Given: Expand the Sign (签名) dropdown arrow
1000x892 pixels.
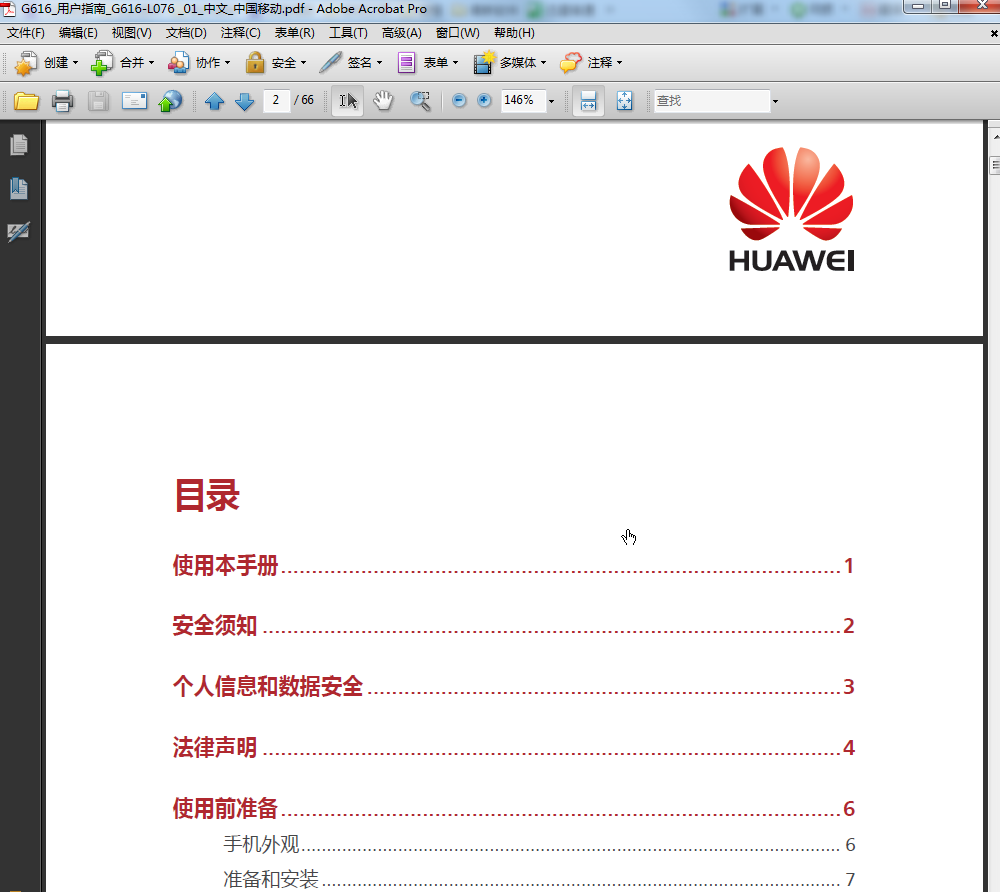Looking at the screenshot, I should click(379, 62).
